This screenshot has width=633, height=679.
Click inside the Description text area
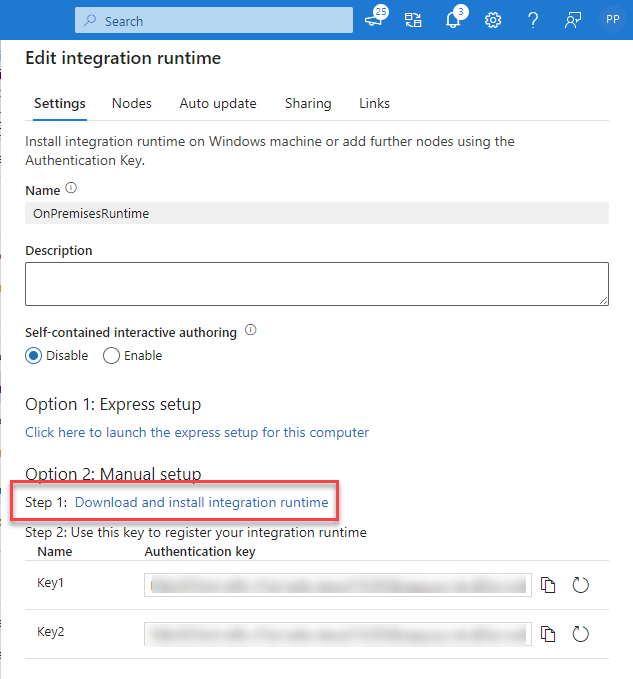(x=317, y=284)
